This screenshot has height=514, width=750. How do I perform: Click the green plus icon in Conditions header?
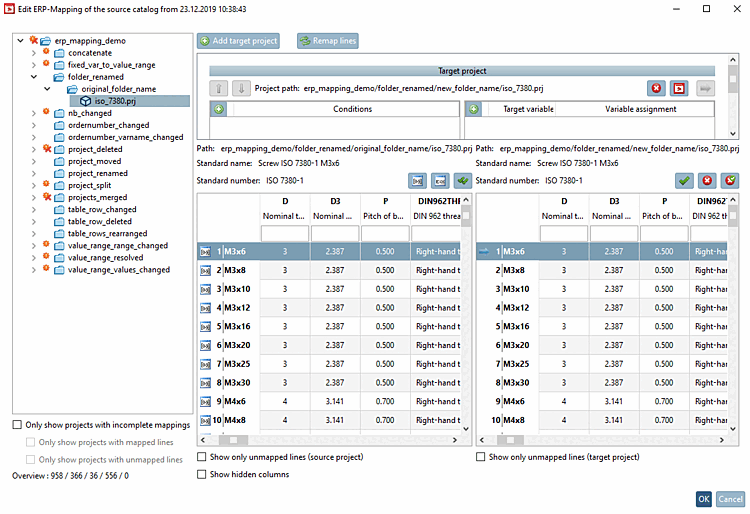(x=219, y=109)
